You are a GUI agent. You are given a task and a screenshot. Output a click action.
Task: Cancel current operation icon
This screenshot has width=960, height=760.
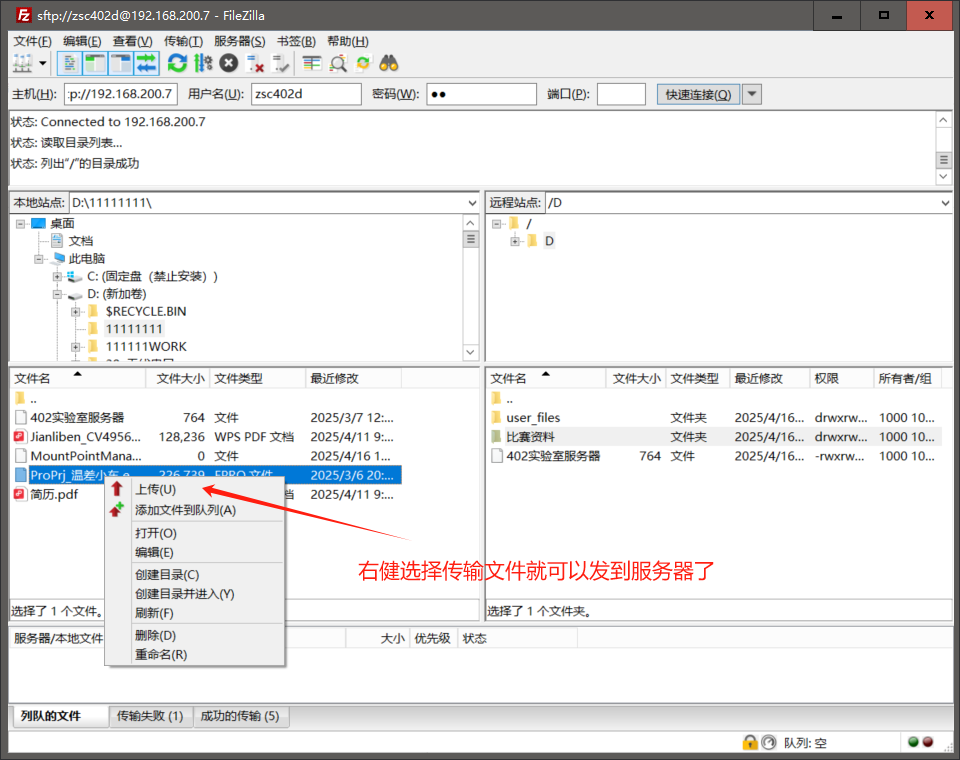[x=228, y=63]
